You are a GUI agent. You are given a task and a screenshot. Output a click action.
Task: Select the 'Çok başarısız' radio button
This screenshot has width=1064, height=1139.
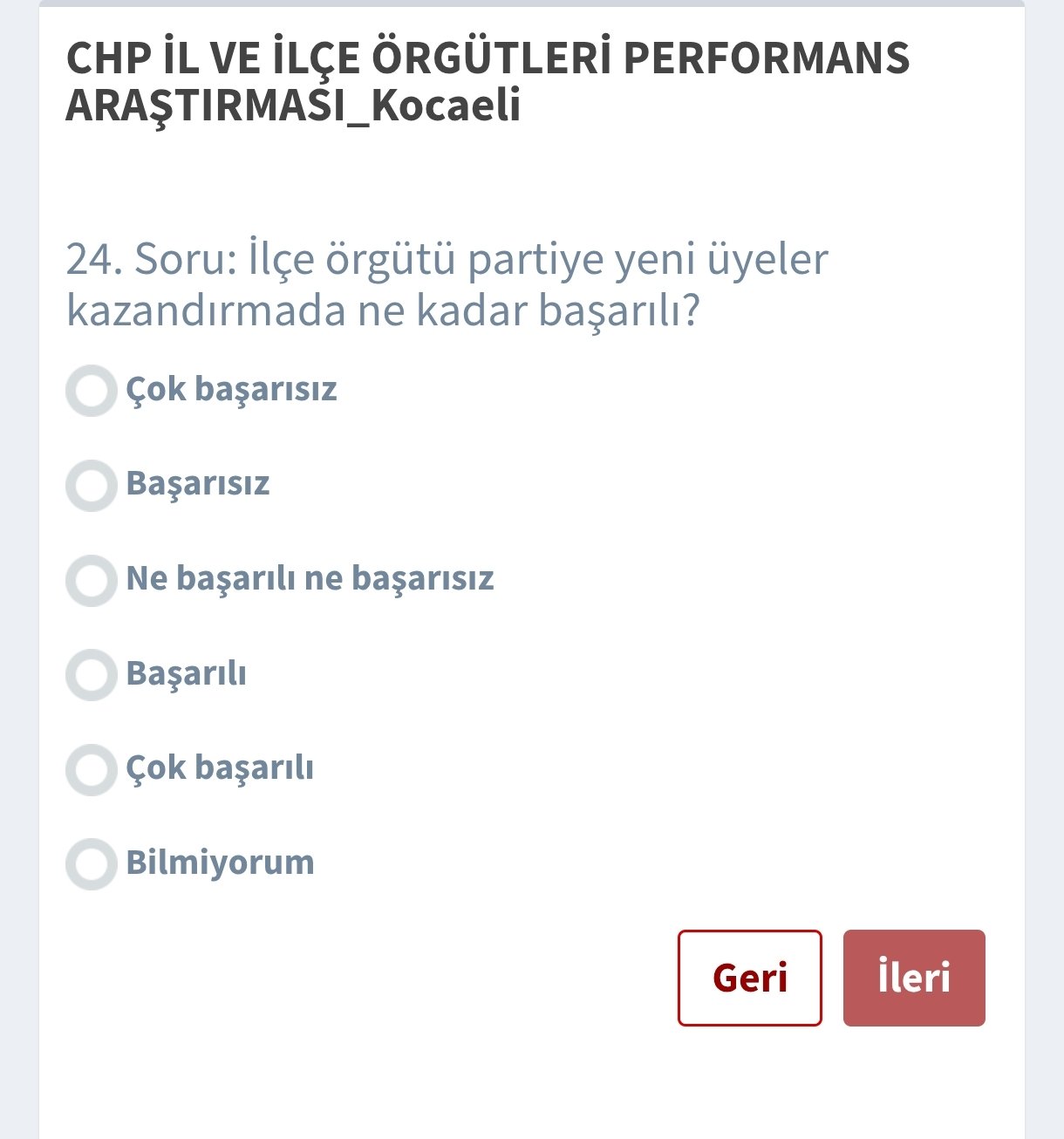(92, 391)
